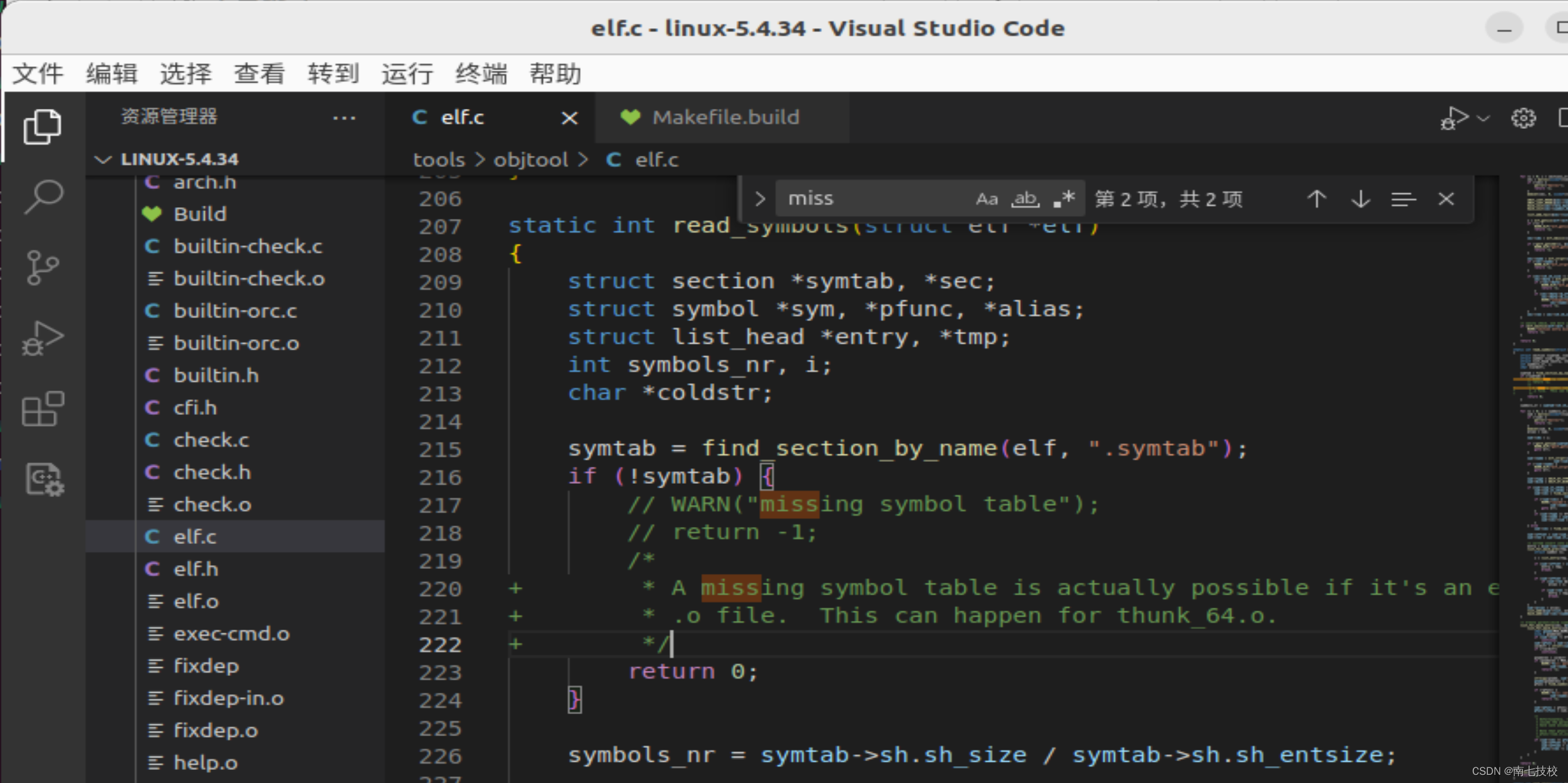Collapse the LINUX-5.4.34 folder

(103, 158)
